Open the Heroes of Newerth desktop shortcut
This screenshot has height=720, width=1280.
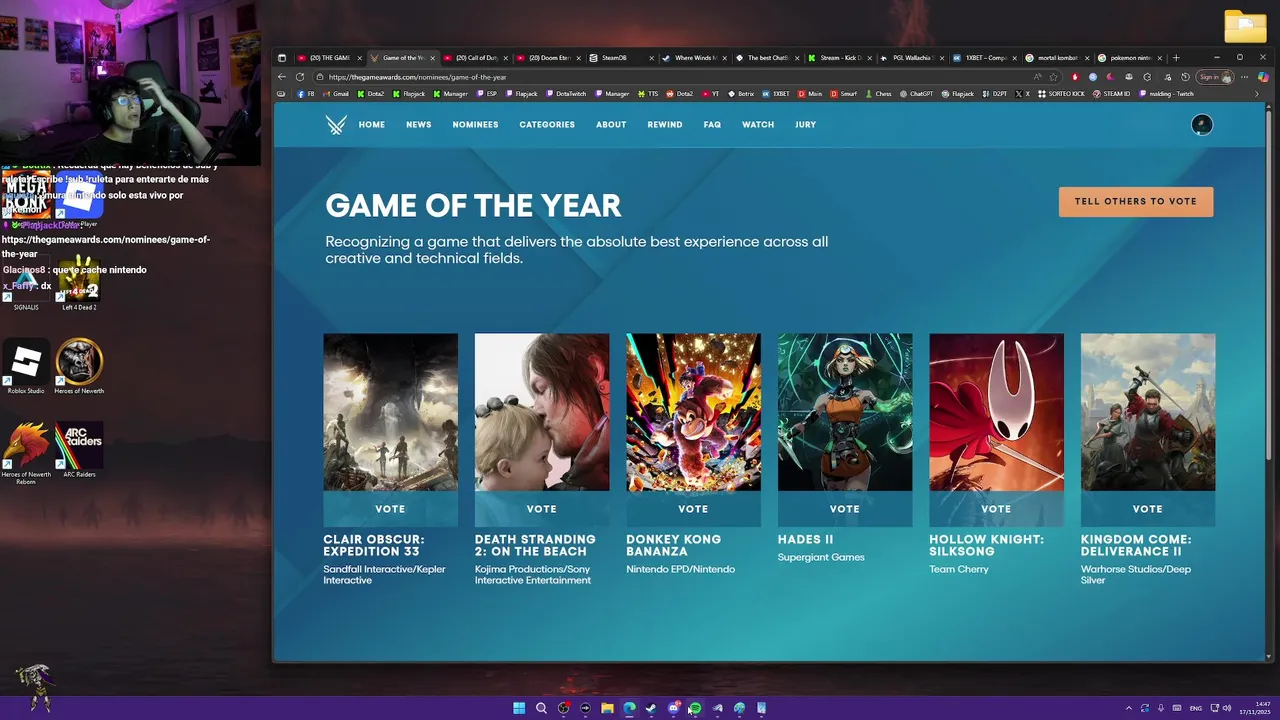coord(79,366)
